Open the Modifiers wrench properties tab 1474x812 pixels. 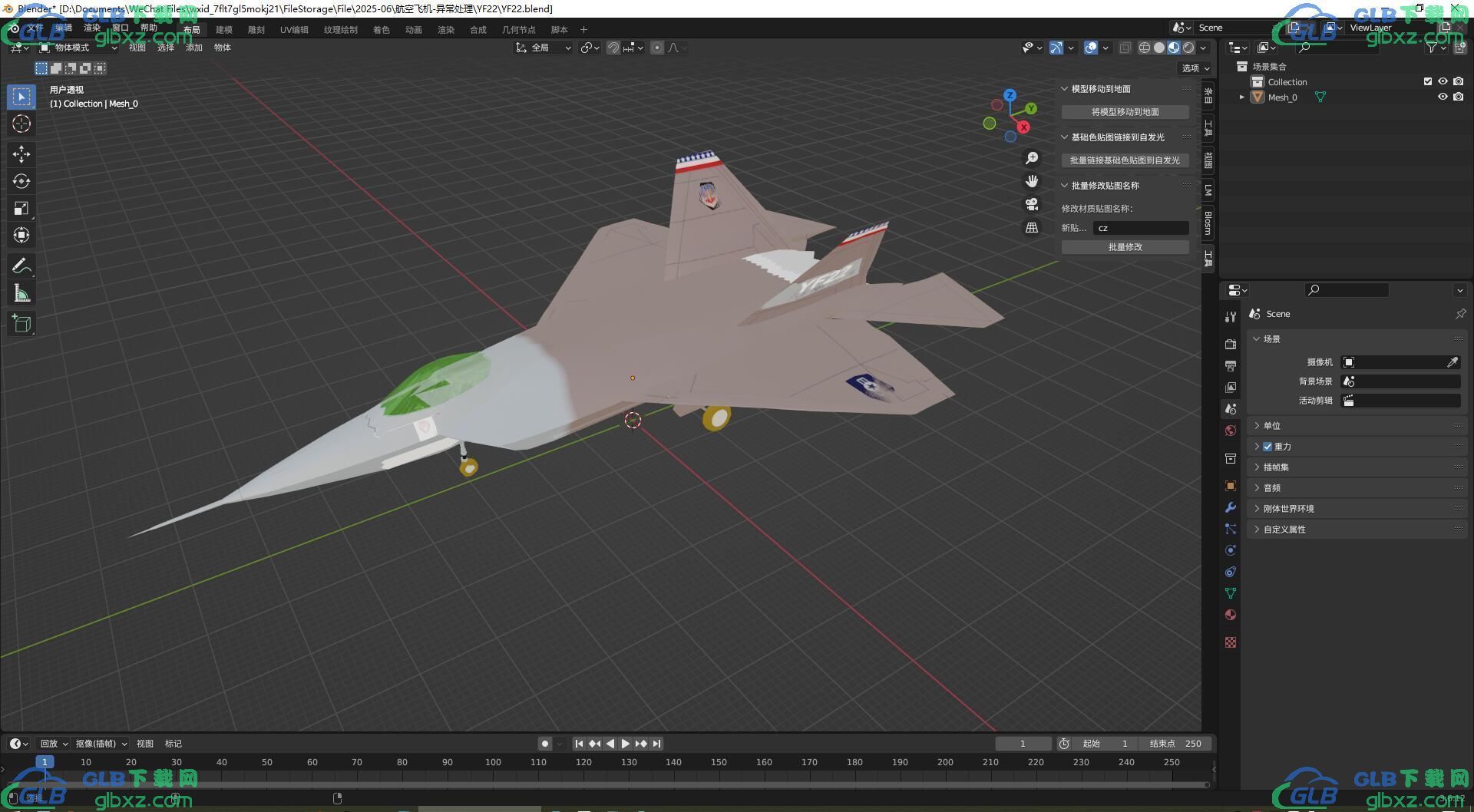tap(1231, 507)
